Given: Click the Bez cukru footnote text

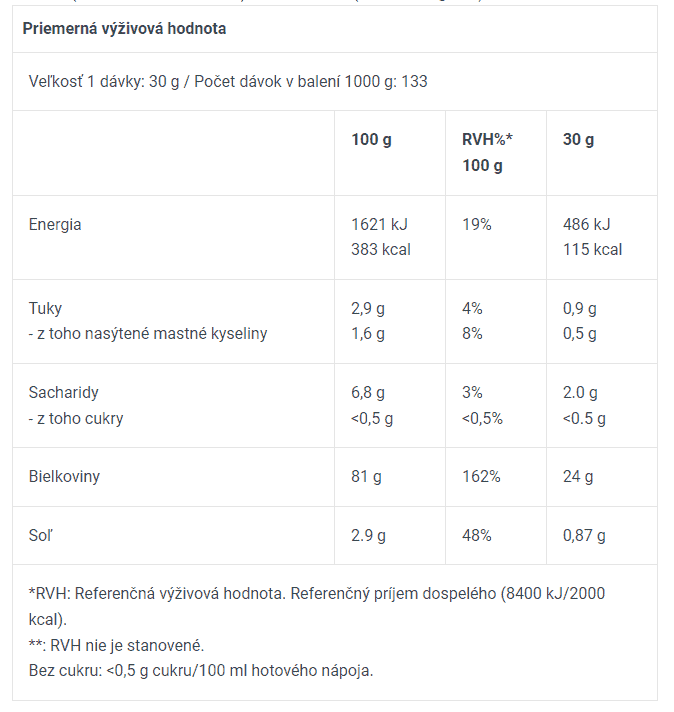Looking at the screenshot, I should (201, 670).
